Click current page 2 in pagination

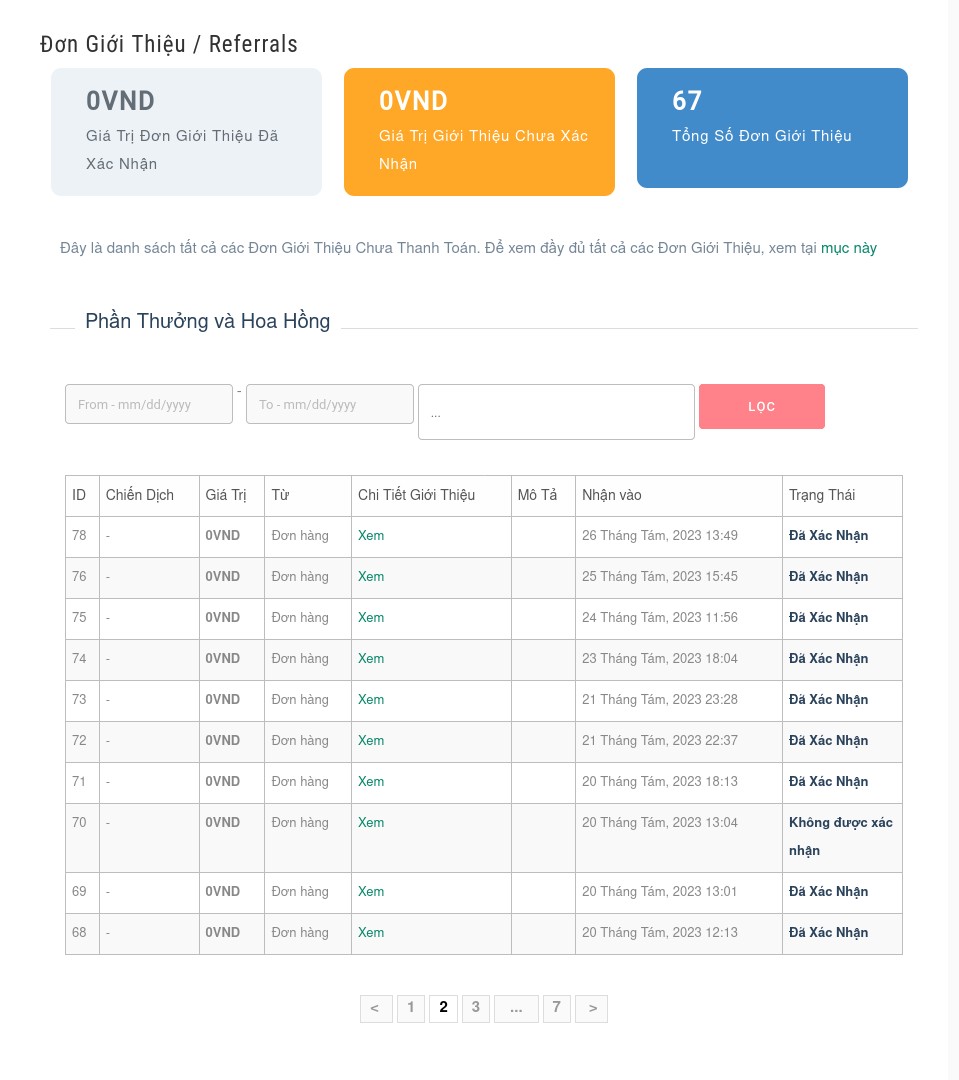pos(443,1008)
